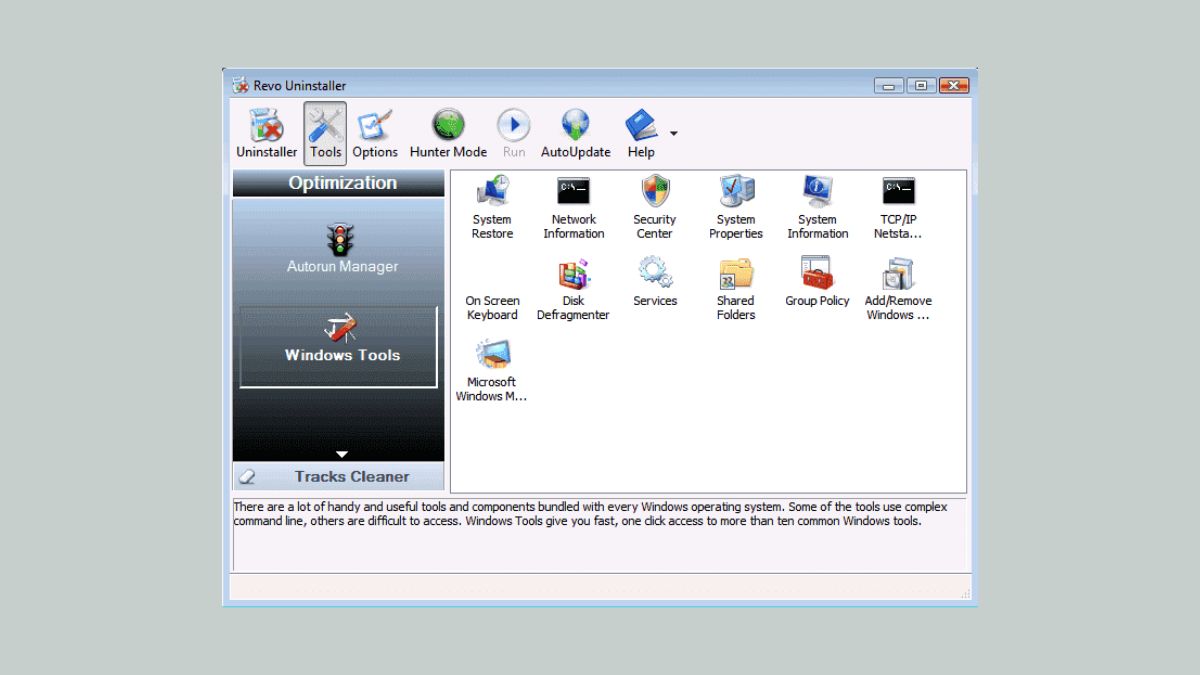
Task: Open Services with the gears icon
Action: pos(655,282)
